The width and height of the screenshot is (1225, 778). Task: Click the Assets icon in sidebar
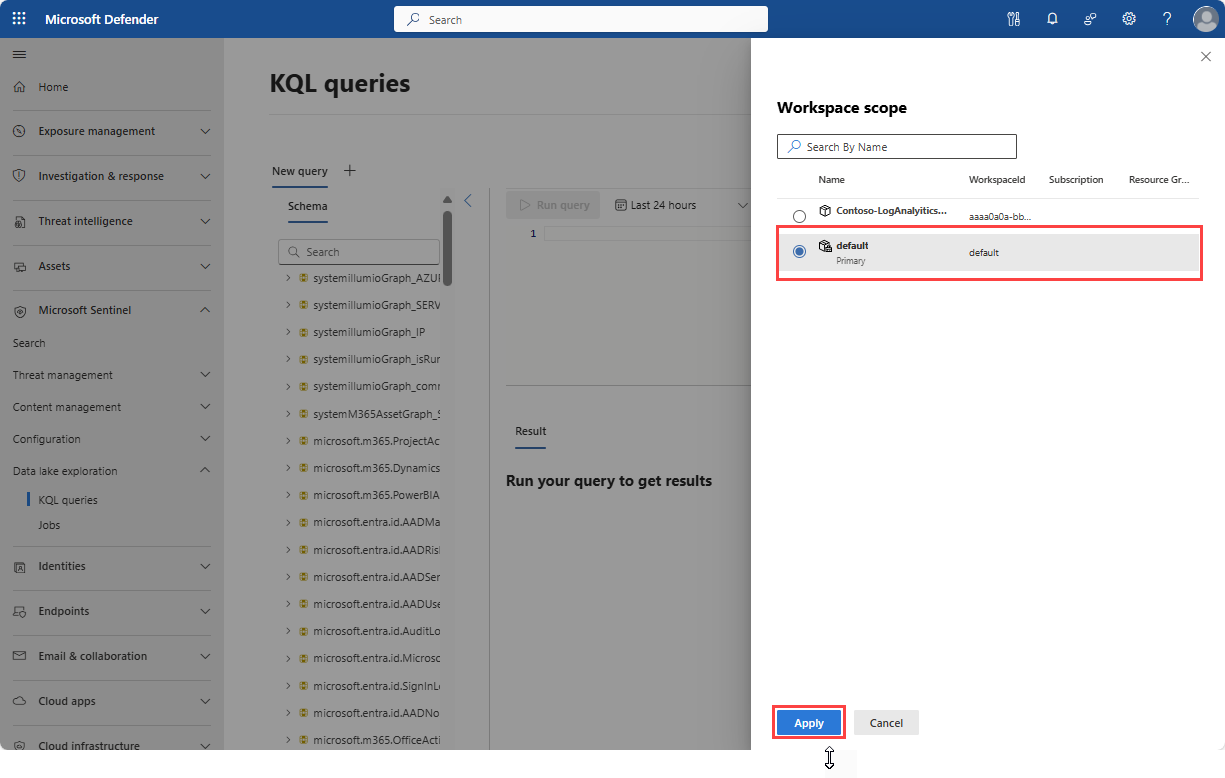pos(19,266)
